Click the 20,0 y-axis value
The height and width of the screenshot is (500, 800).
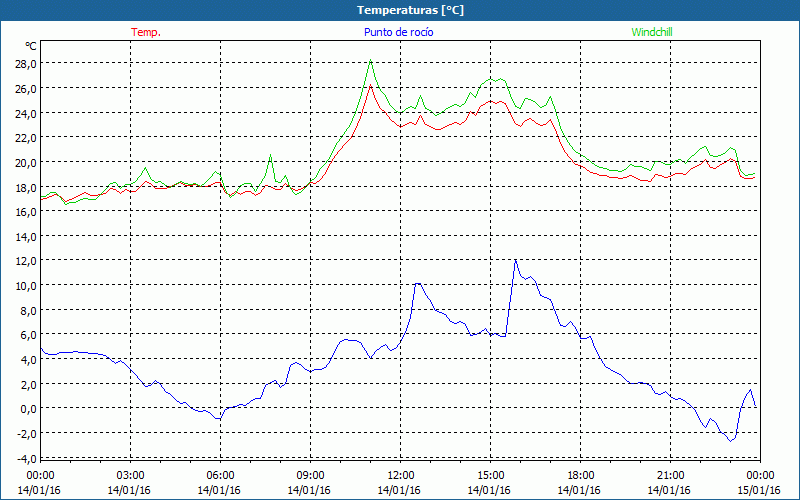[26, 162]
